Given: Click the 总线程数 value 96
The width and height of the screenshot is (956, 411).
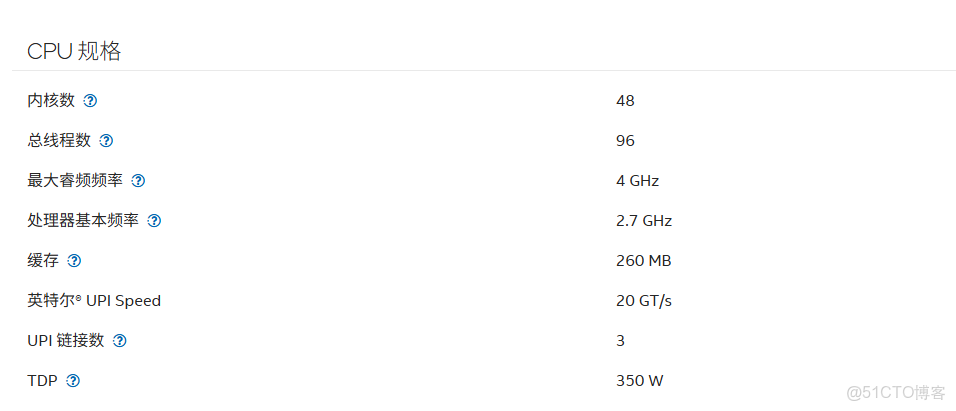Looking at the screenshot, I should click(x=625, y=141).
